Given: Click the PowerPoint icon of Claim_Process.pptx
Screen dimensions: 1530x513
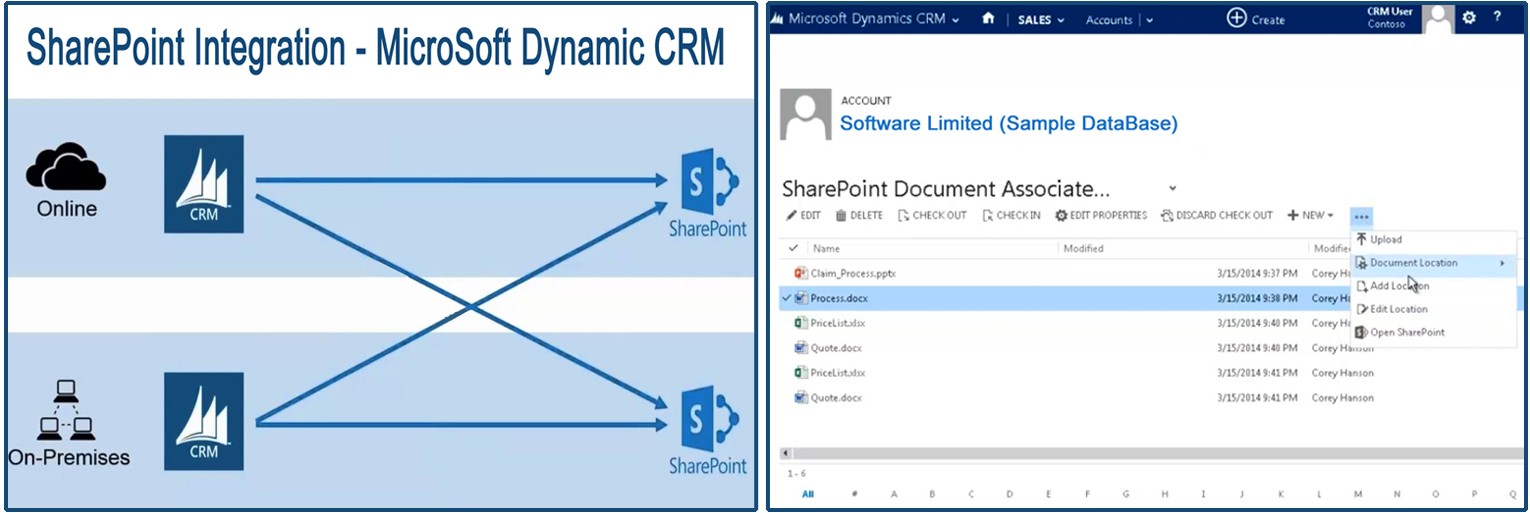Looking at the screenshot, I should (800, 273).
